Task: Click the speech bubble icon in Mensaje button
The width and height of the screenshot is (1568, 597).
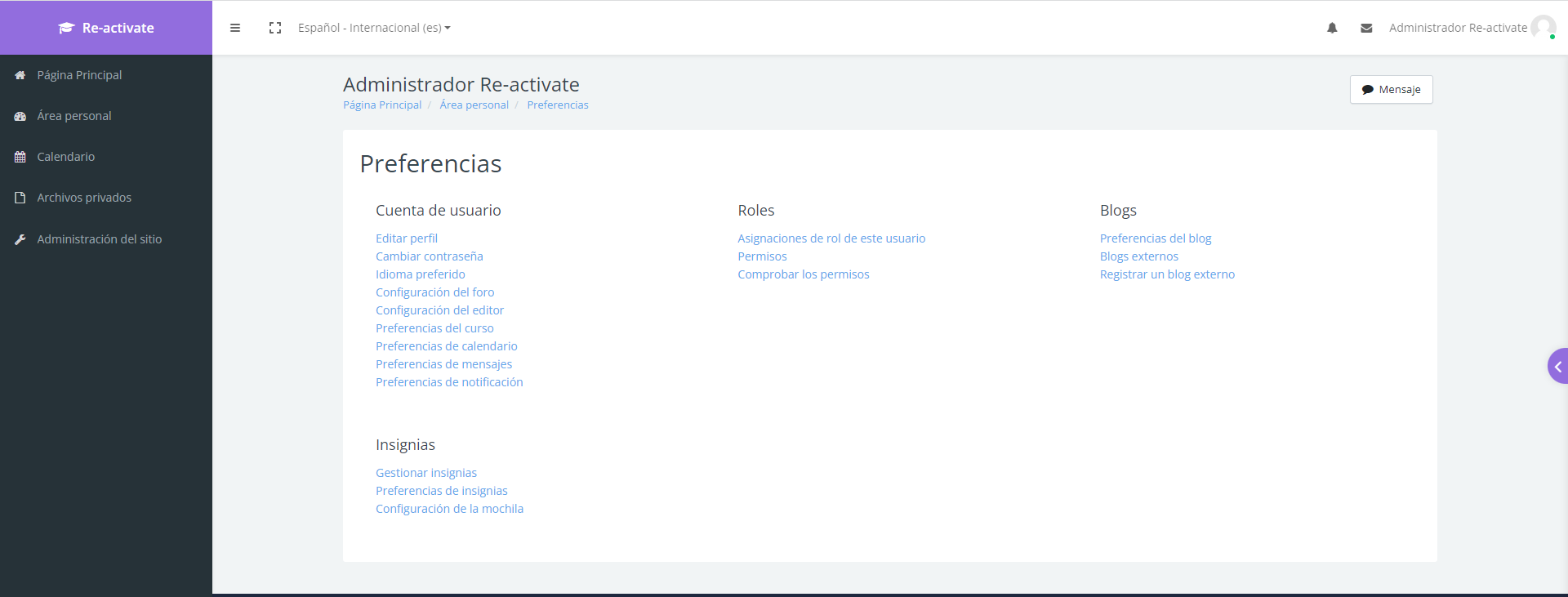Action: [x=1368, y=90]
